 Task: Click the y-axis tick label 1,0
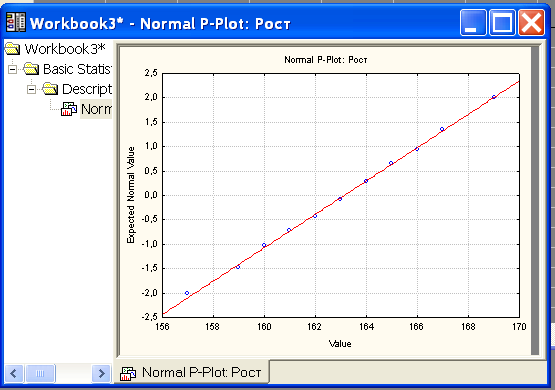[x=150, y=147]
